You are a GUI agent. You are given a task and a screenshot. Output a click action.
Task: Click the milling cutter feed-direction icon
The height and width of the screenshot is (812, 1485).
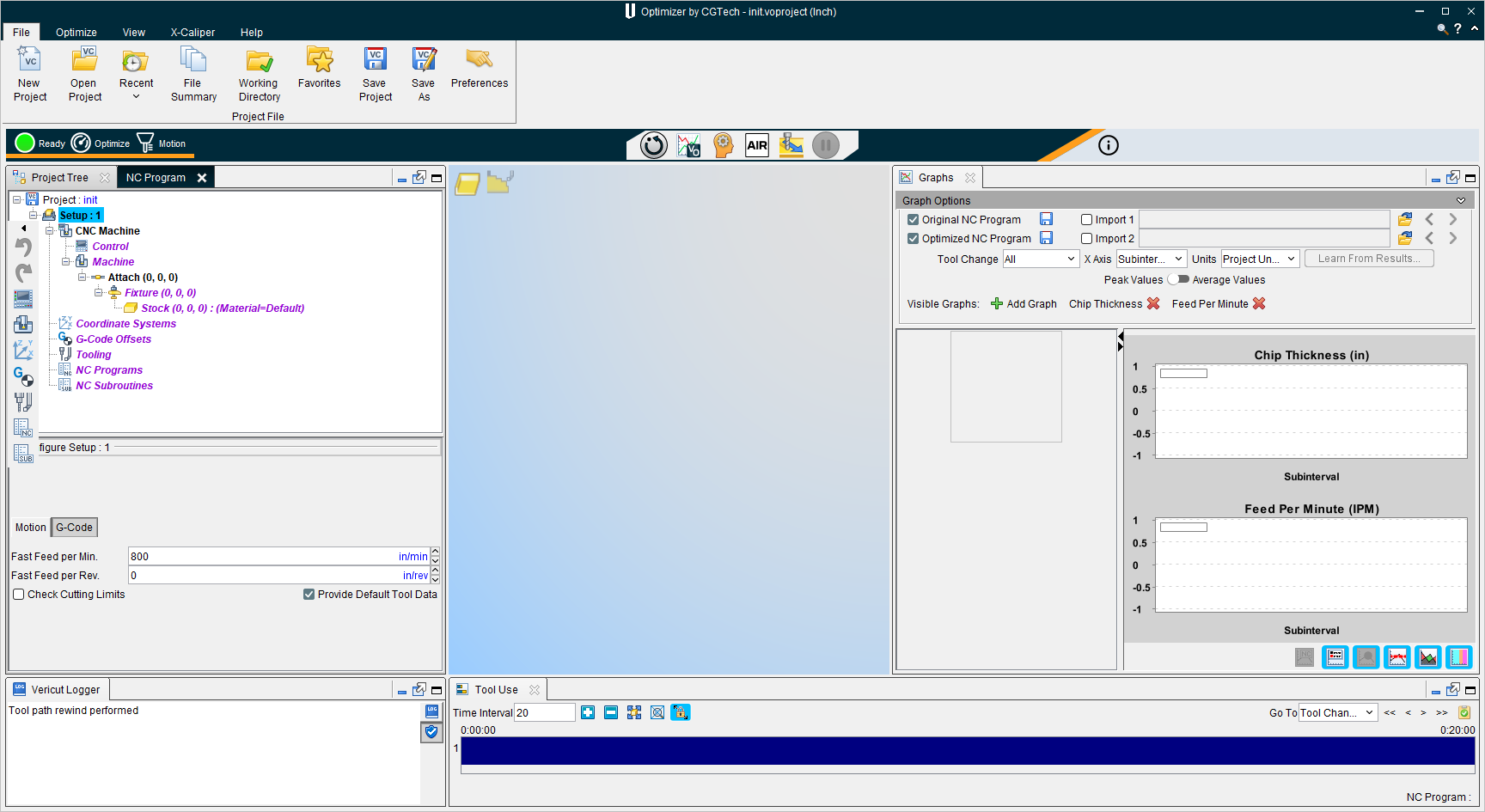tap(791, 145)
